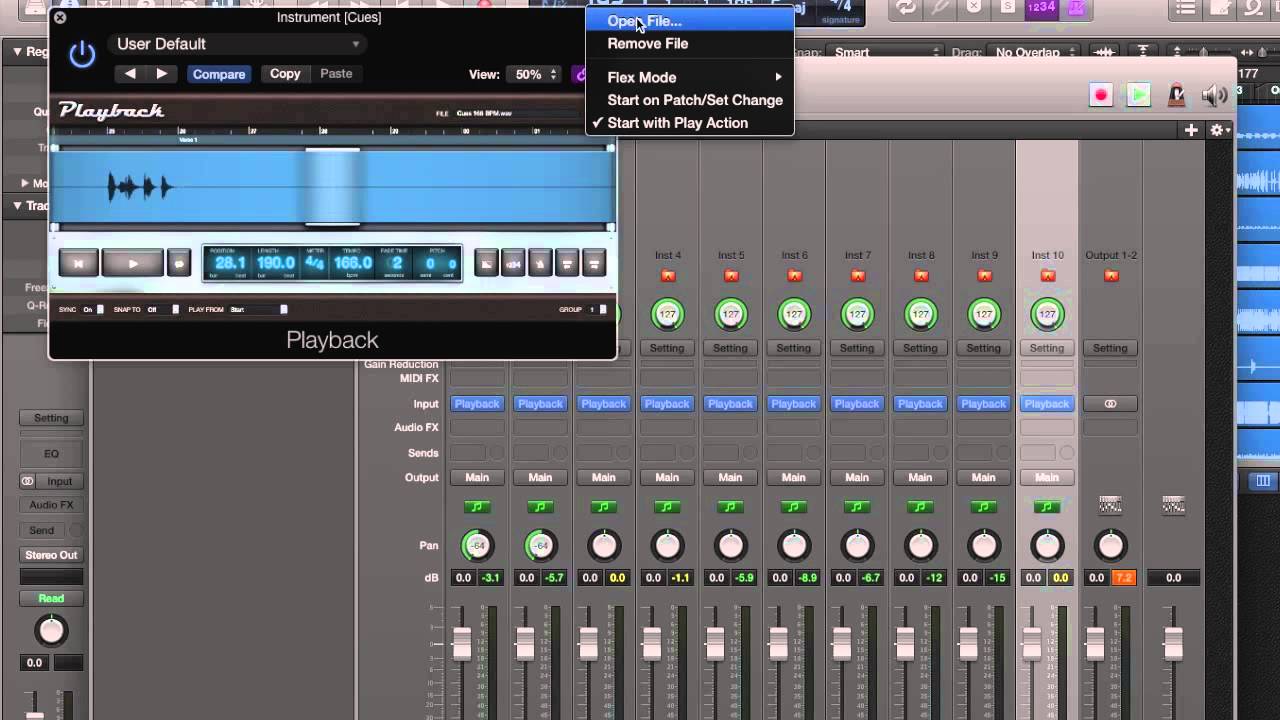The image size is (1280, 720).
Task: Click the Tempo 166.0 display
Action: pyautogui.click(x=352, y=263)
